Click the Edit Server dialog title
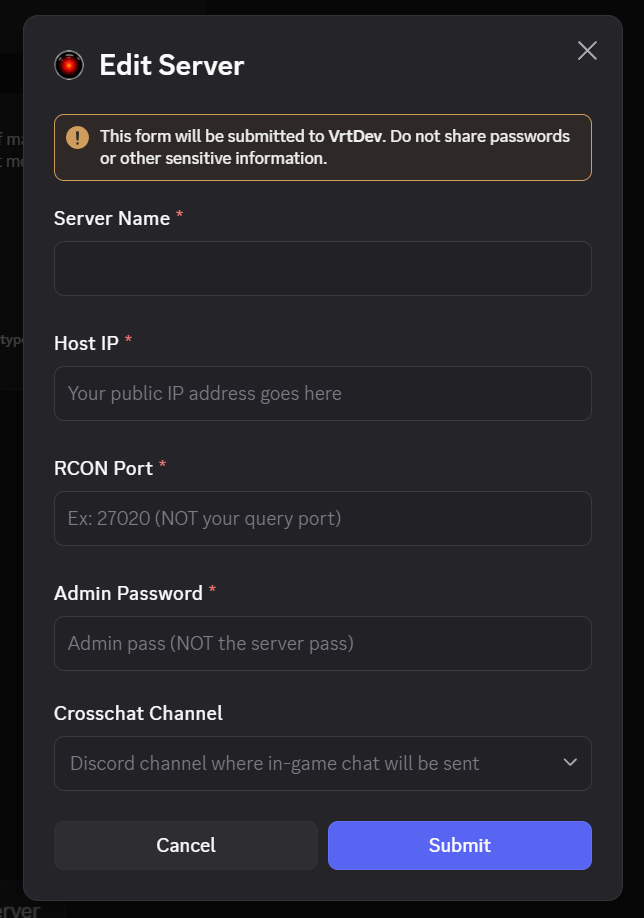Image resolution: width=644 pixels, height=918 pixels. (170, 66)
